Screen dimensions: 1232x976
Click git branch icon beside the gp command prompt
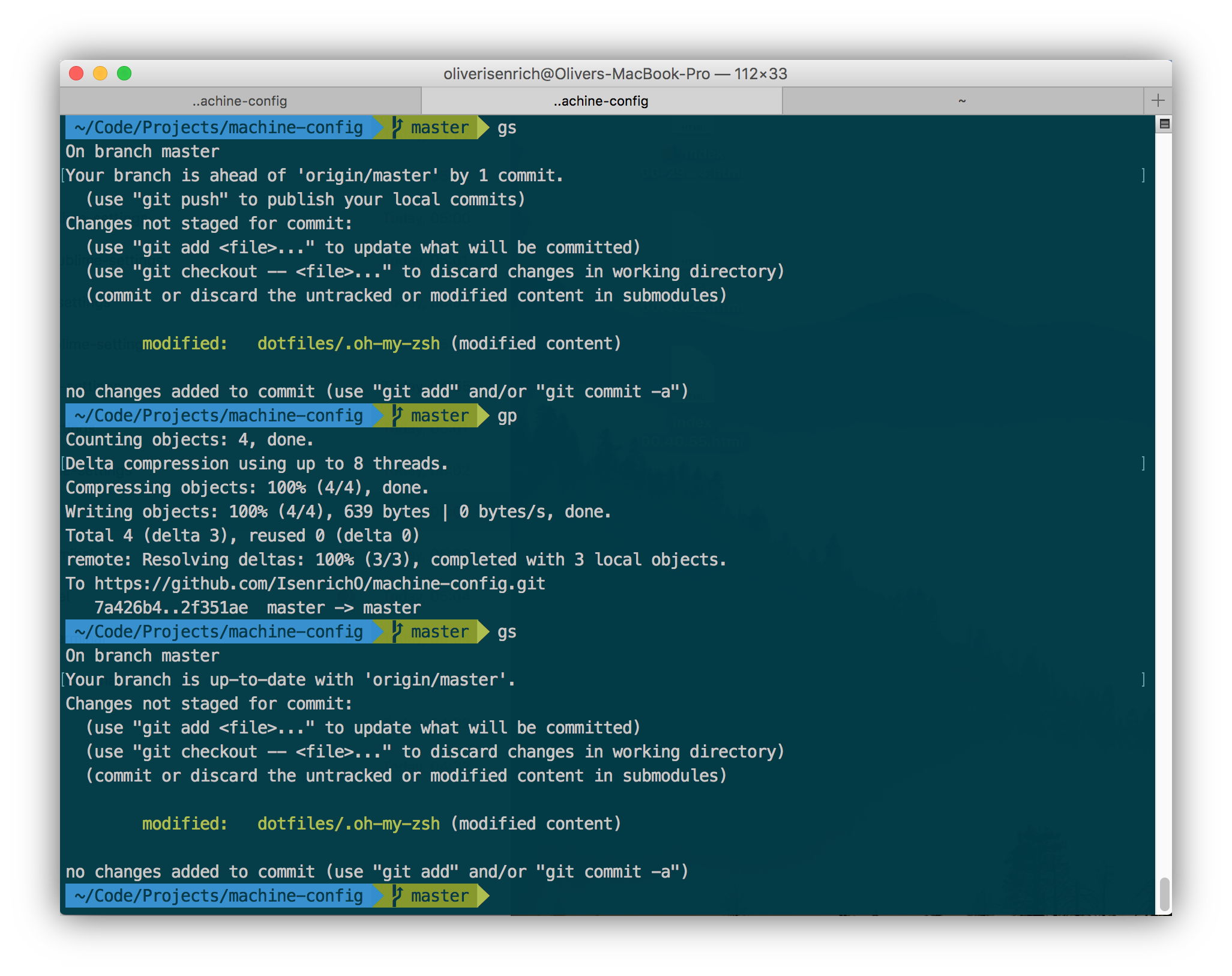(x=397, y=415)
